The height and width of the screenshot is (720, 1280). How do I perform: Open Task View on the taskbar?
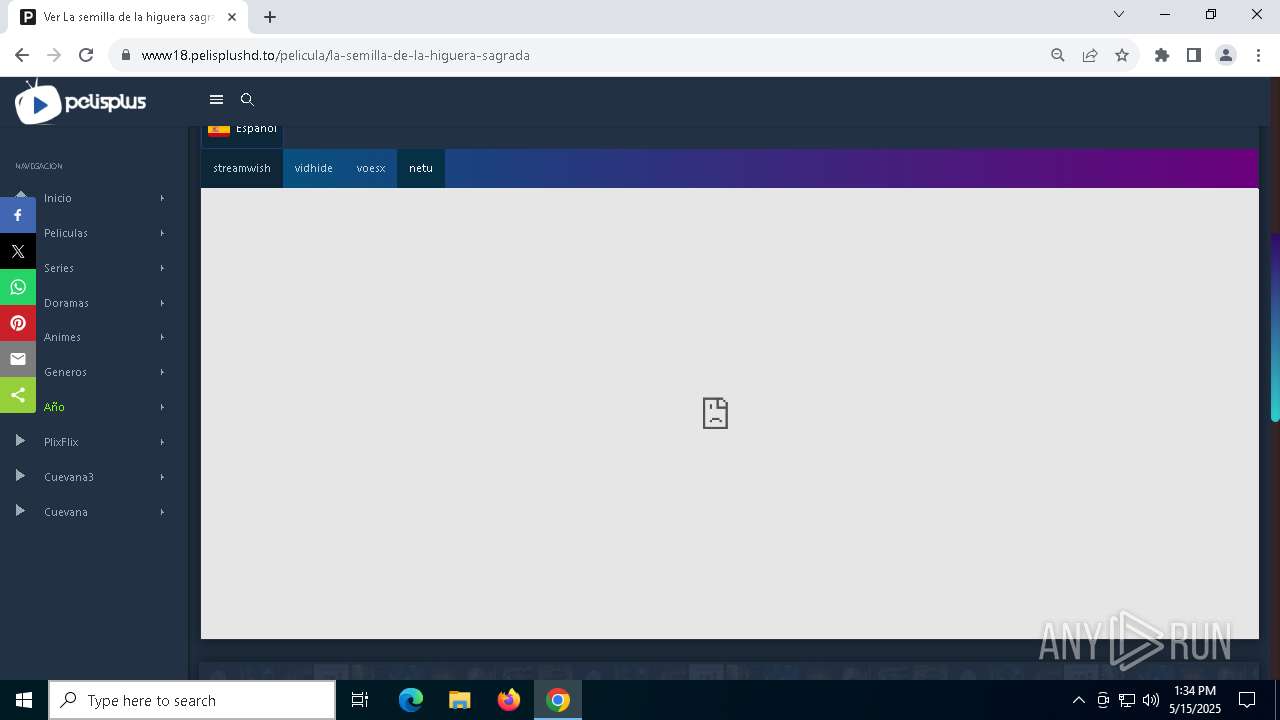click(x=360, y=700)
